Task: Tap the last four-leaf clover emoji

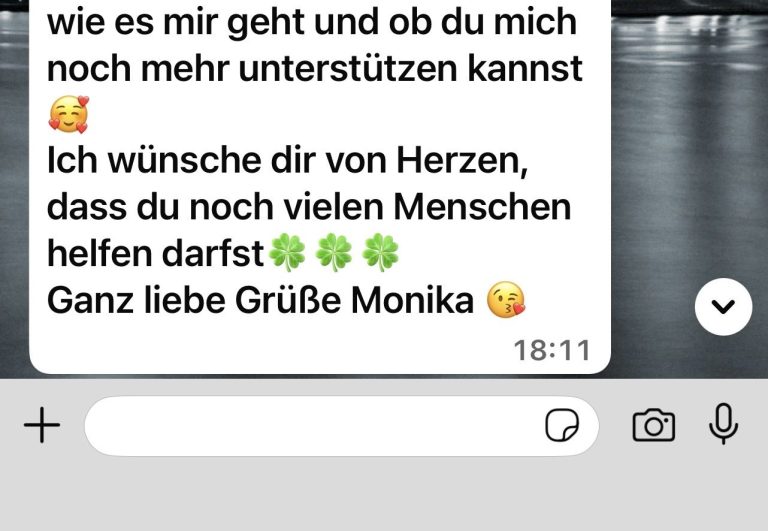Action: 381,252
